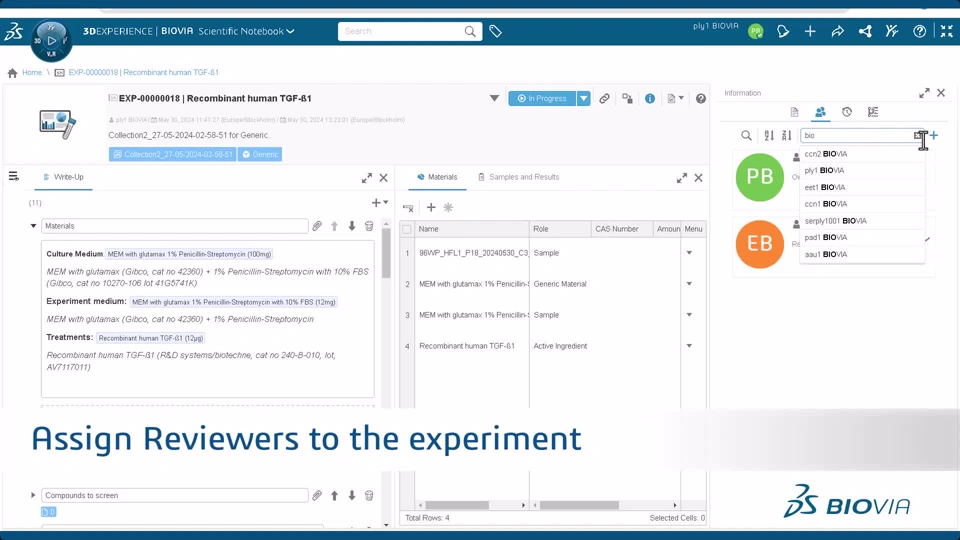Select ccn2 BIOVIA from suggestions

pyautogui.click(x=862, y=154)
